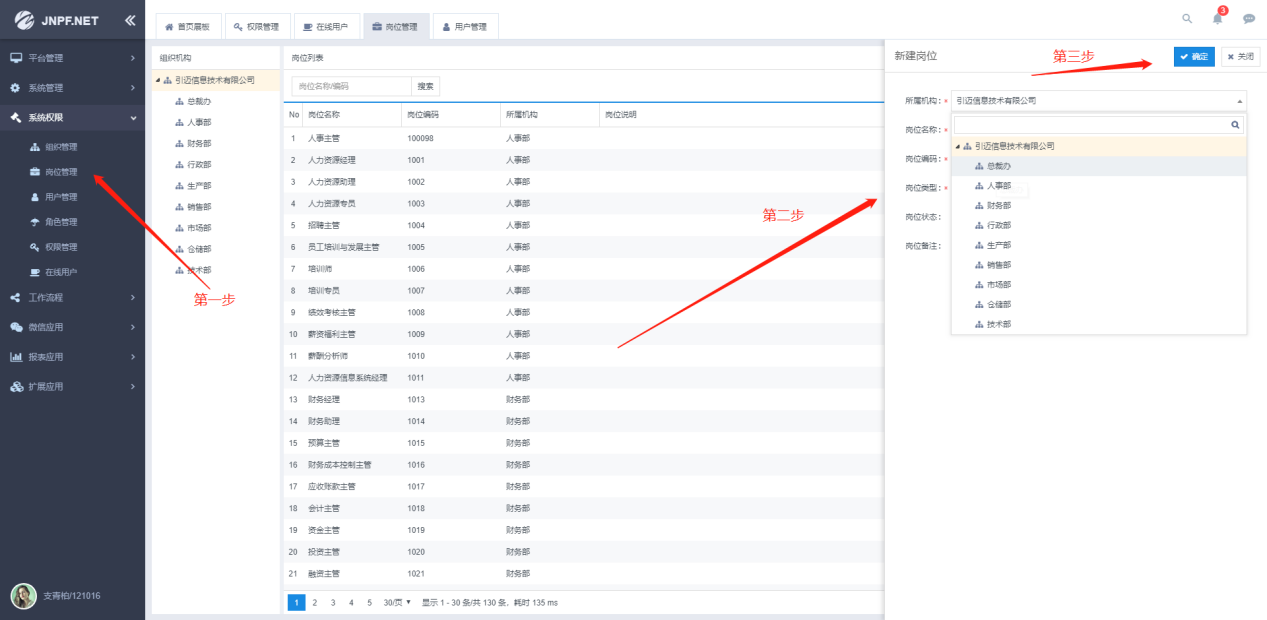1267x620 pixels.
Task: Expand the 系统管理 menu chevron
Action: (133, 88)
